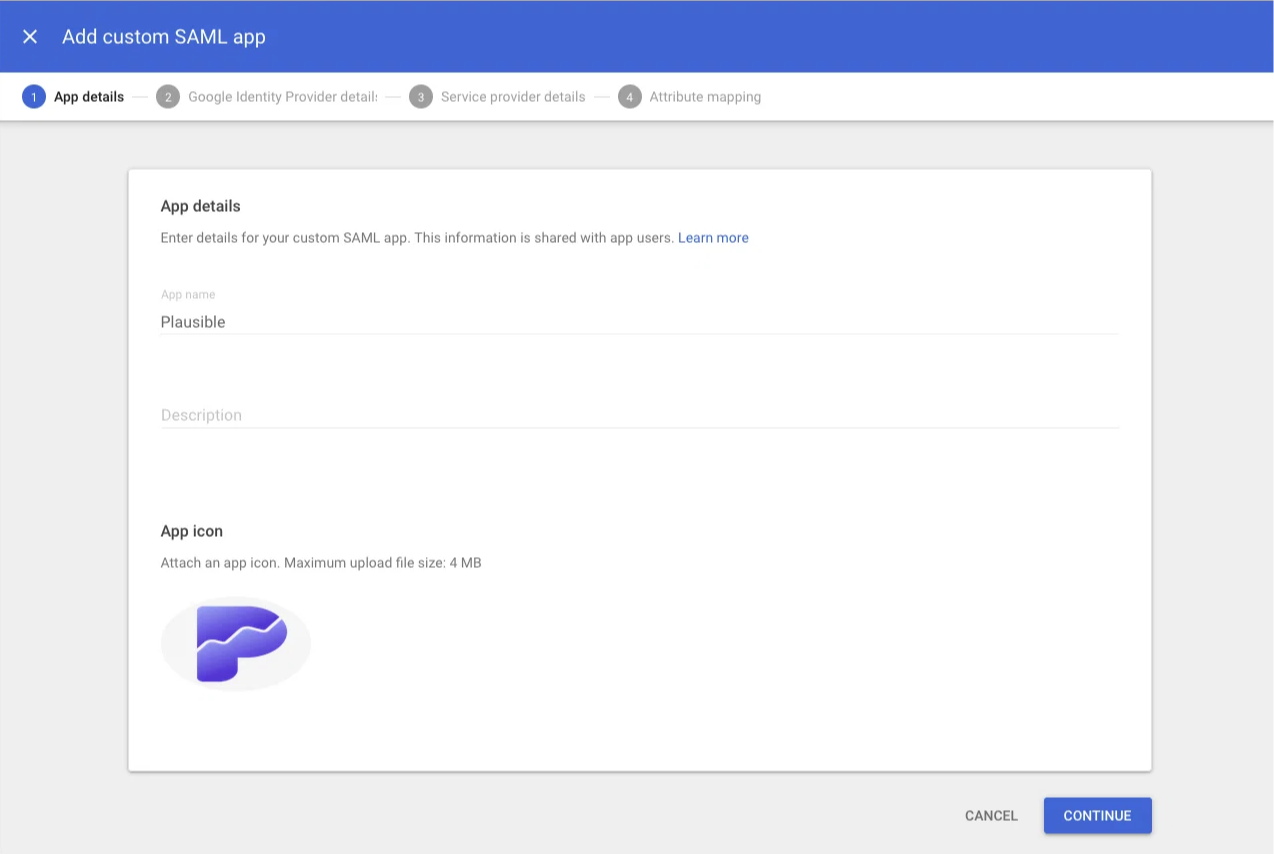Close the Add custom SAML app dialog
Image resolution: width=1274 pixels, height=854 pixels.
pyautogui.click(x=30, y=37)
